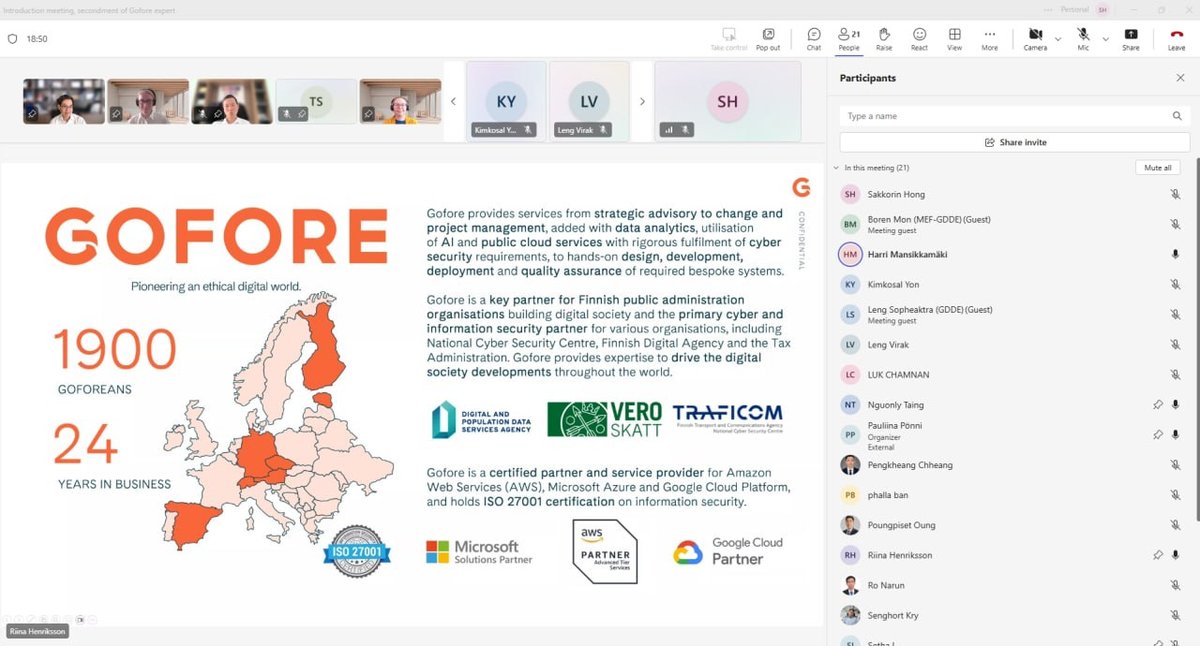Click muted mic icon for LUK CHAMNAN

(1175, 374)
